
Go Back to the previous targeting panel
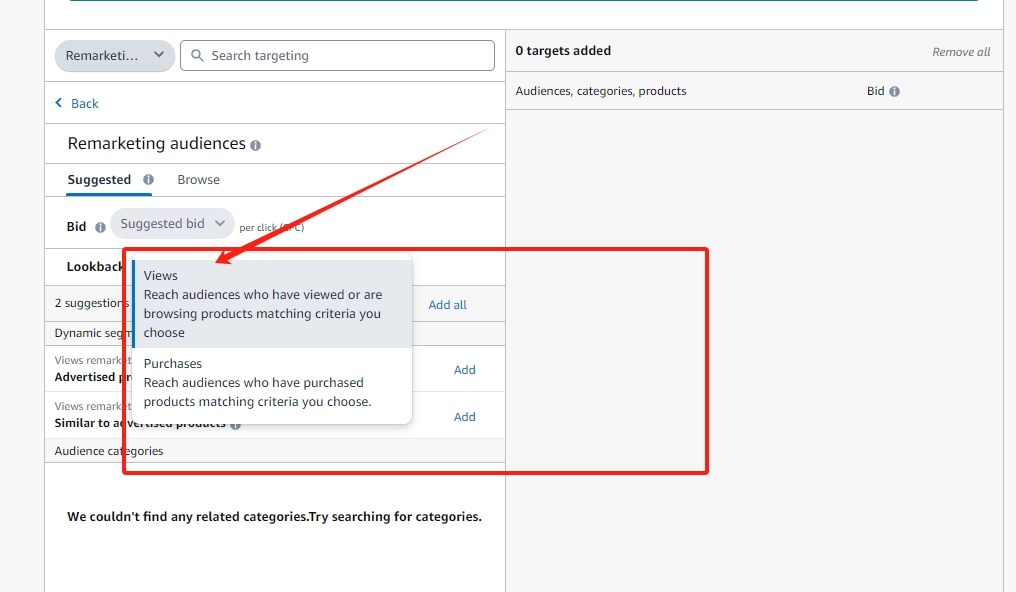click(x=84, y=104)
